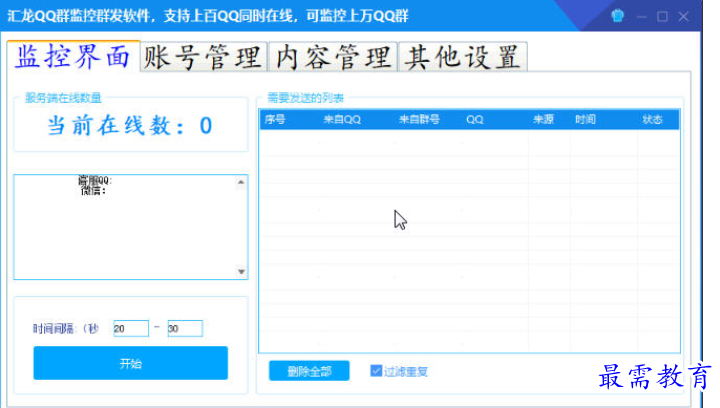Switch to the 监控界面 tab
Viewport: 720px width, 408px height.
coord(73,56)
